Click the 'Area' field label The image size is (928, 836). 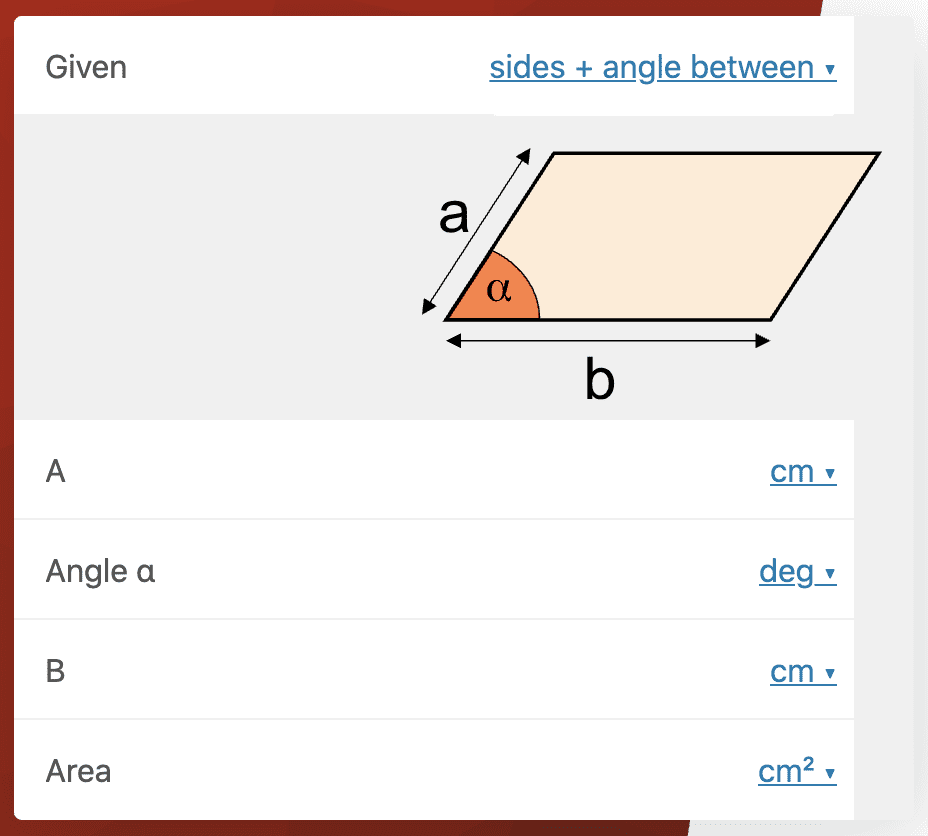[x=78, y=771]
